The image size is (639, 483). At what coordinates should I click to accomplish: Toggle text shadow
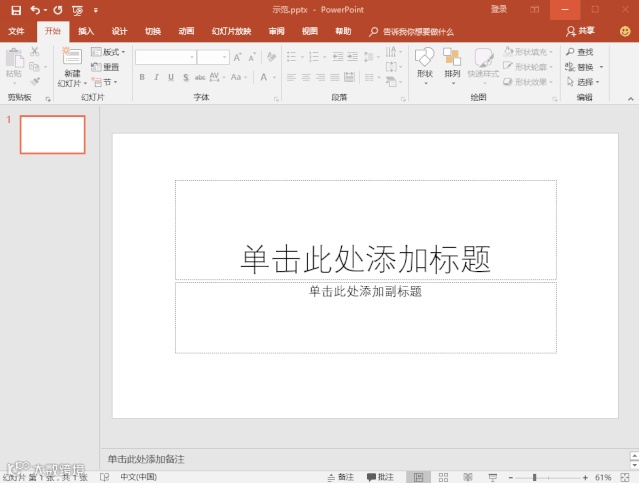click(186, 77)
